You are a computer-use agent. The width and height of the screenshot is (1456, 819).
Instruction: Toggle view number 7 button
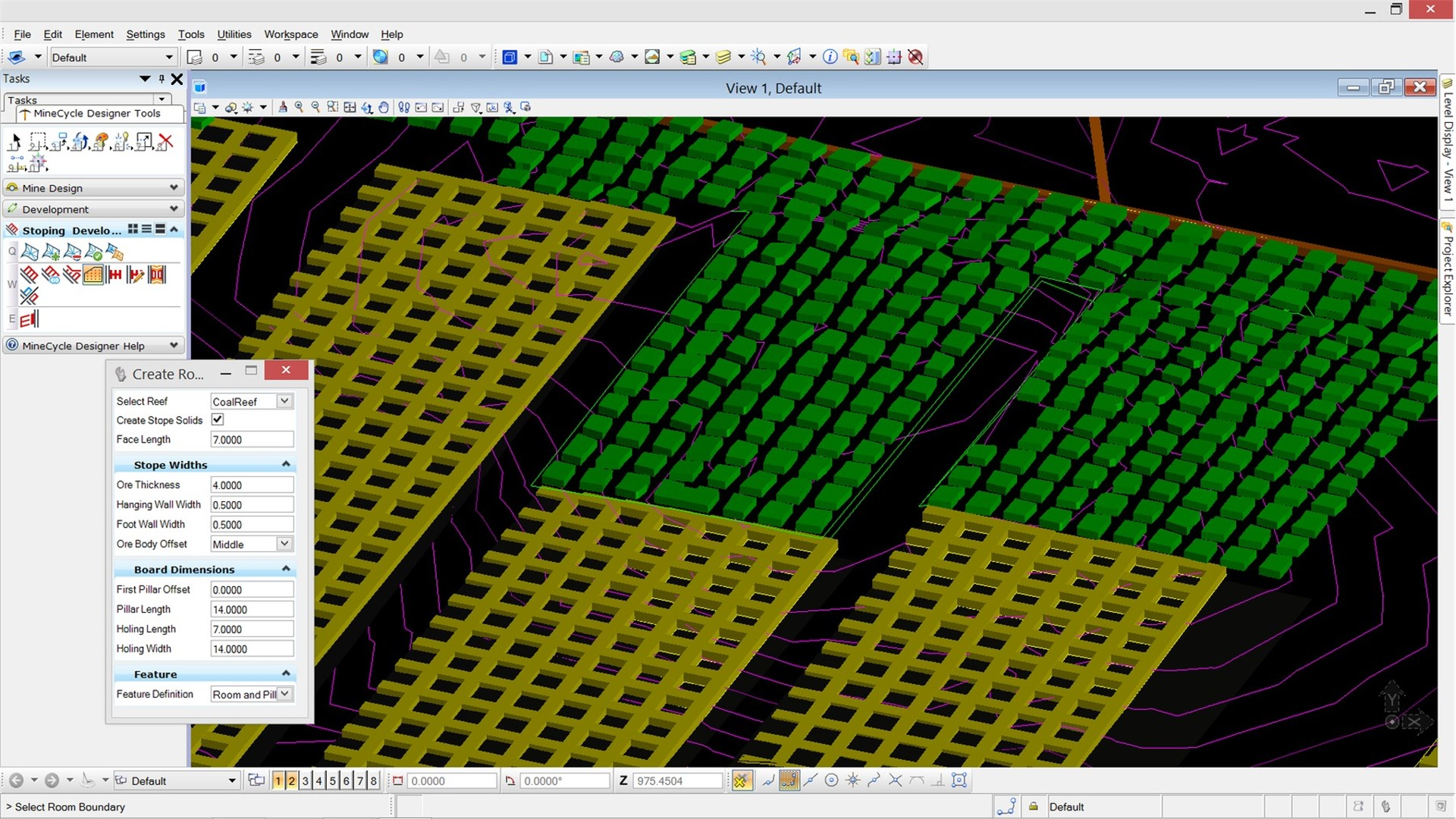(360, 780)
